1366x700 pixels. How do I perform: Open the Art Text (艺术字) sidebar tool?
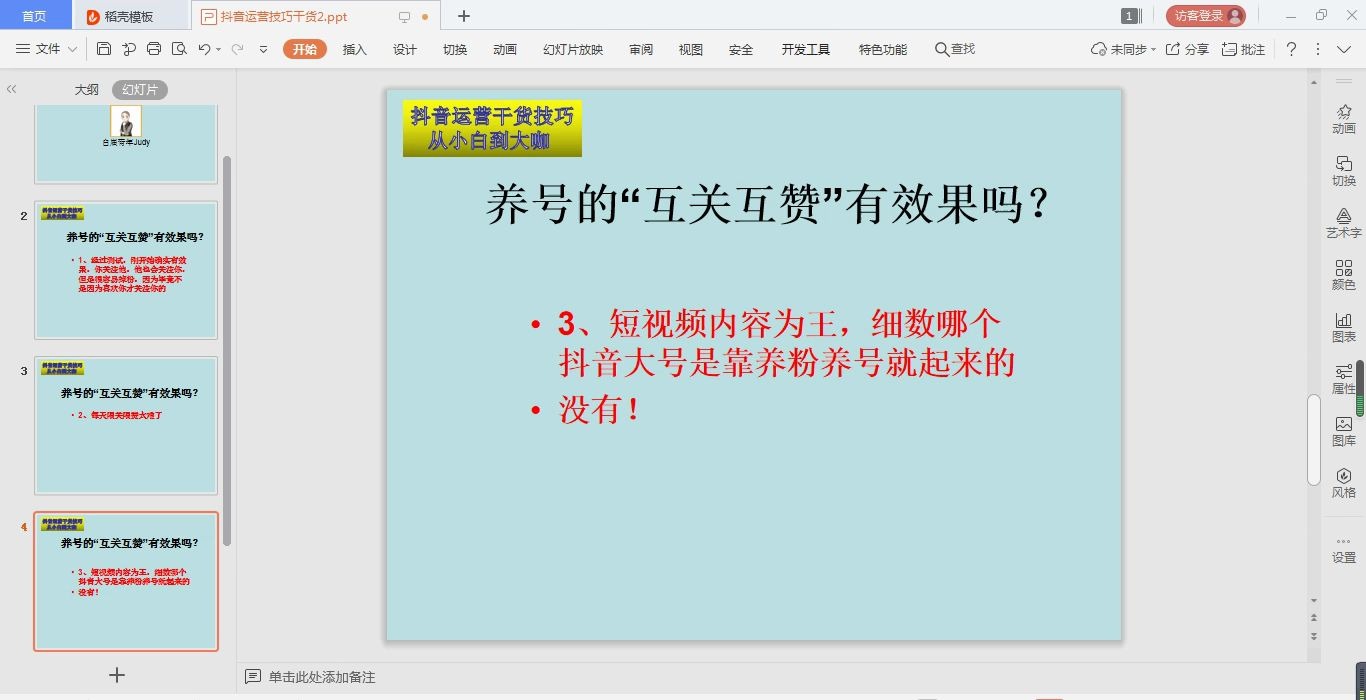tap(1343, 222)
